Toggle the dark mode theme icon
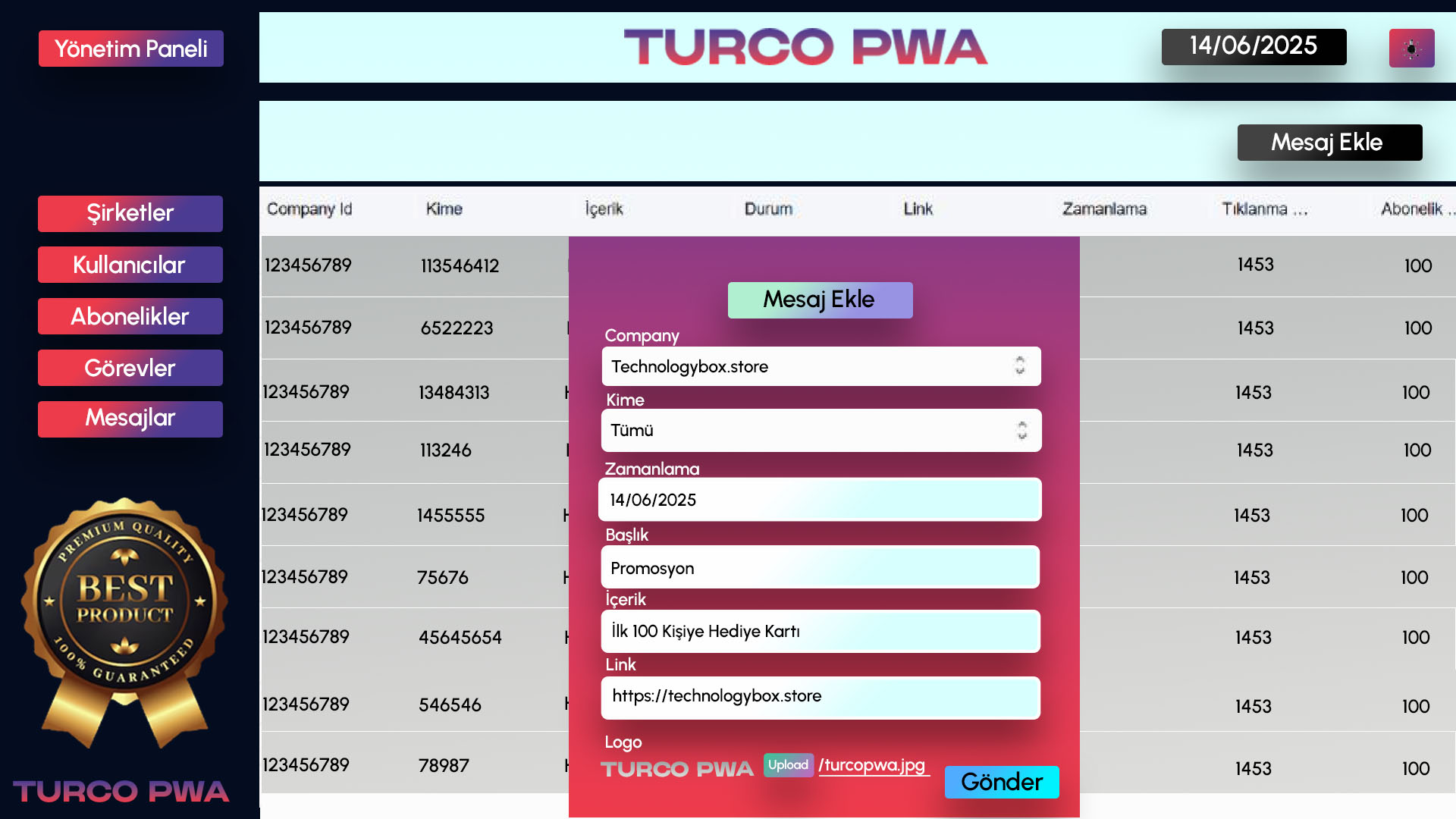The width and height of the screenshot is (1456, 819). pyautogui.click(x=1411, y=49)
